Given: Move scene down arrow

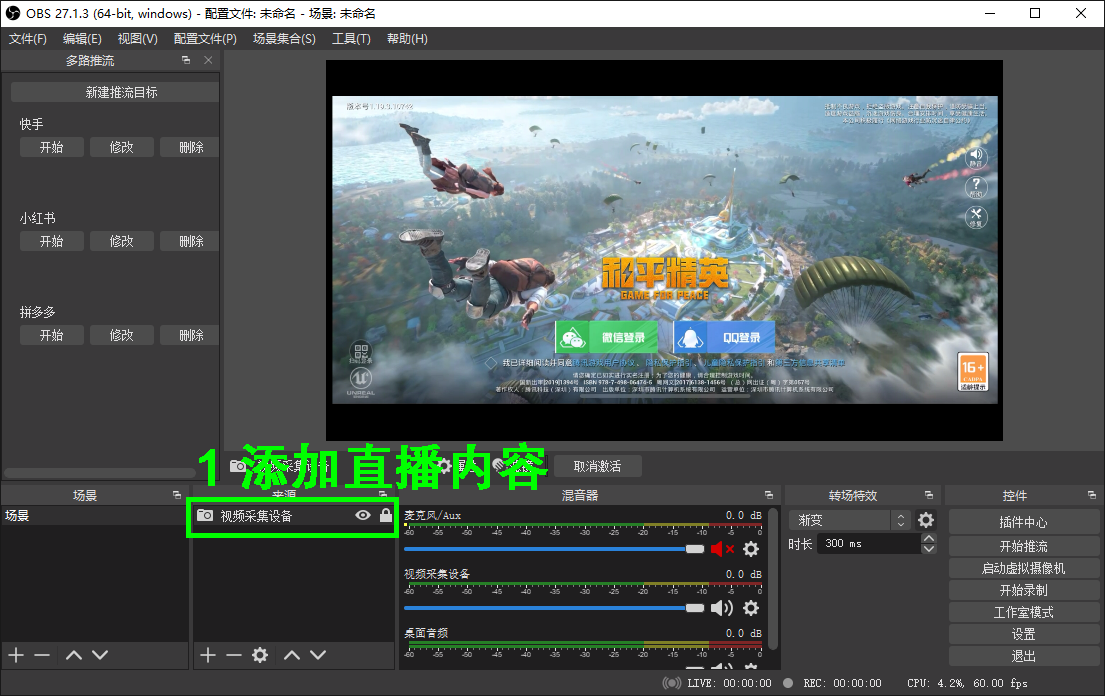Looking at the screenshot, I should [x=100, y=655].
